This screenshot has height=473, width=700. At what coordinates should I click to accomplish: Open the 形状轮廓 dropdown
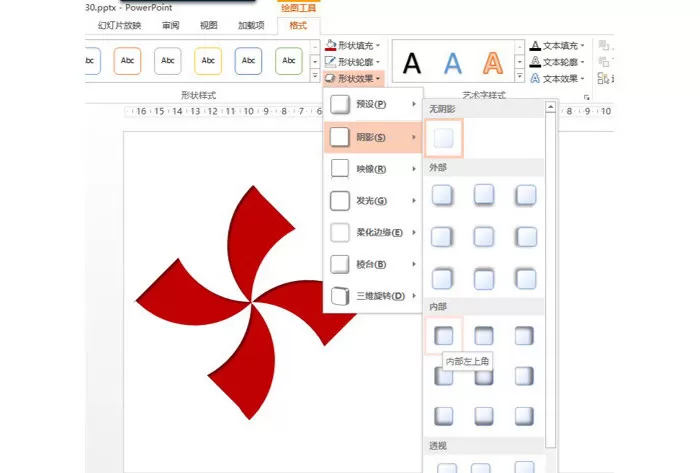tap(353, 62)
